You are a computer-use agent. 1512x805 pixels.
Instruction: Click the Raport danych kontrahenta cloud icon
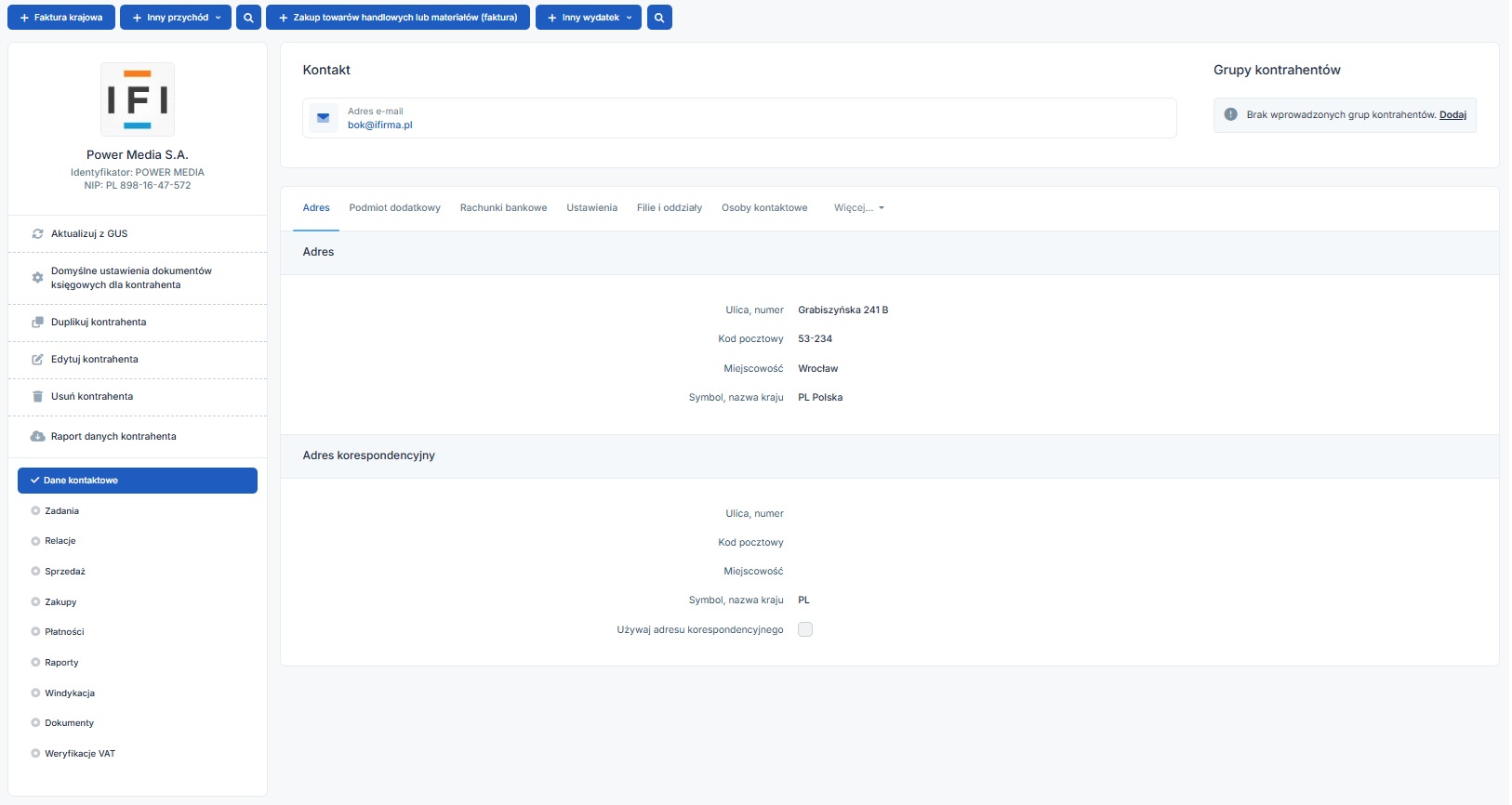coord(38,437)
